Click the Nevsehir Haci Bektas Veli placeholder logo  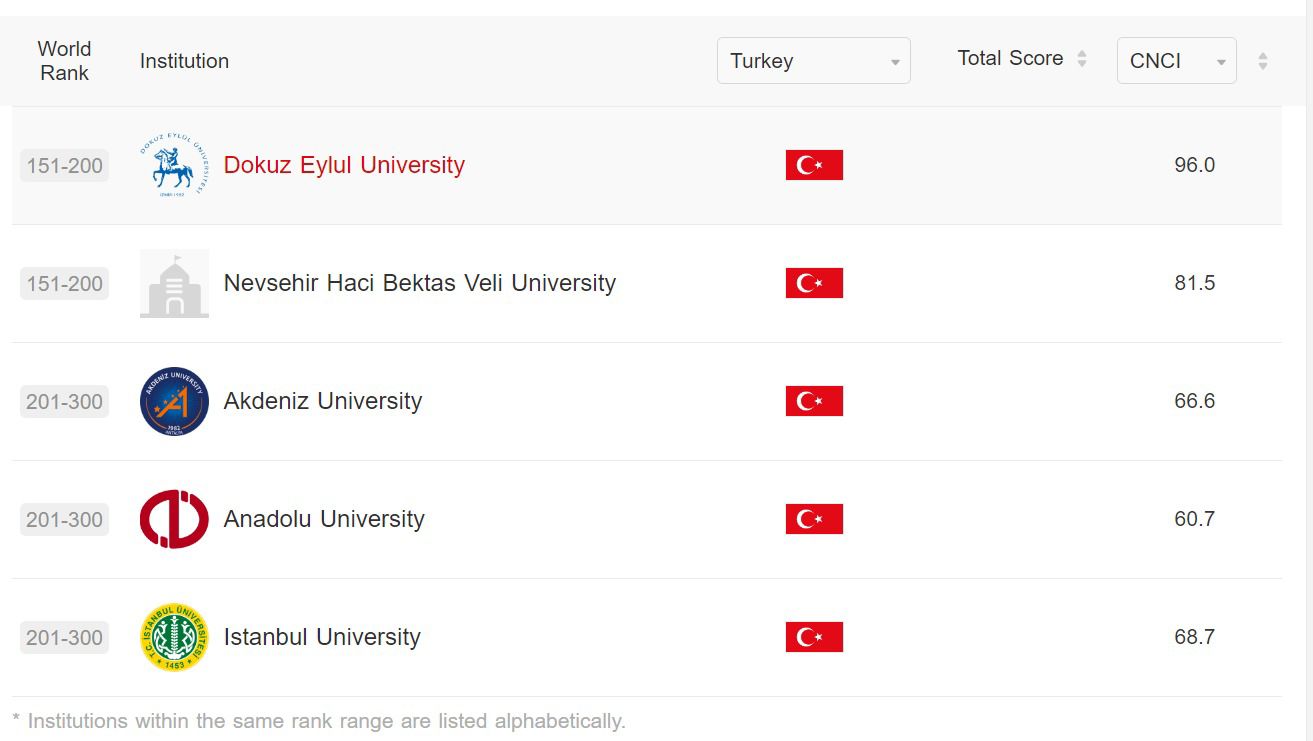[174, 283]
